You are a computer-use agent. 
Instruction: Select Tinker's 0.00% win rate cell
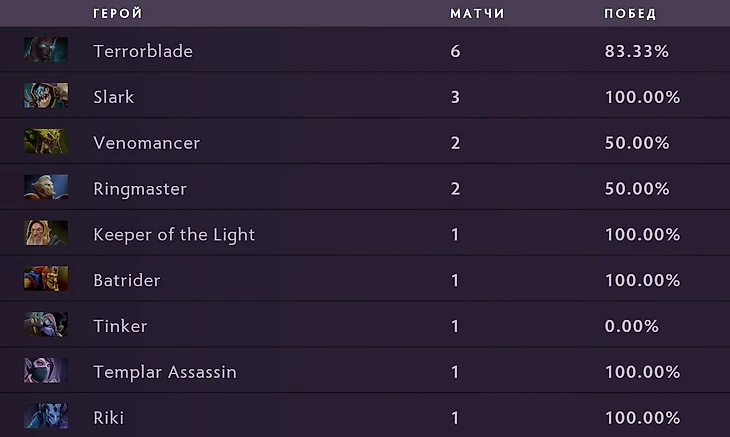pyautogui.click(x=632, y=327)
